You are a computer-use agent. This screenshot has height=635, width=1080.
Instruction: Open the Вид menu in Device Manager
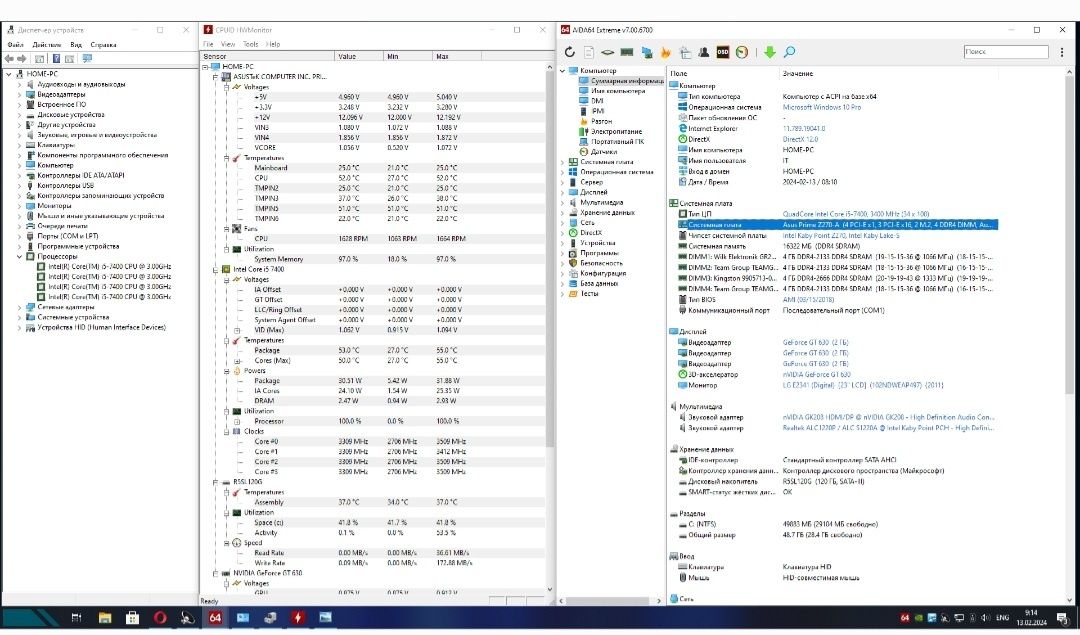tap(76, 45)
